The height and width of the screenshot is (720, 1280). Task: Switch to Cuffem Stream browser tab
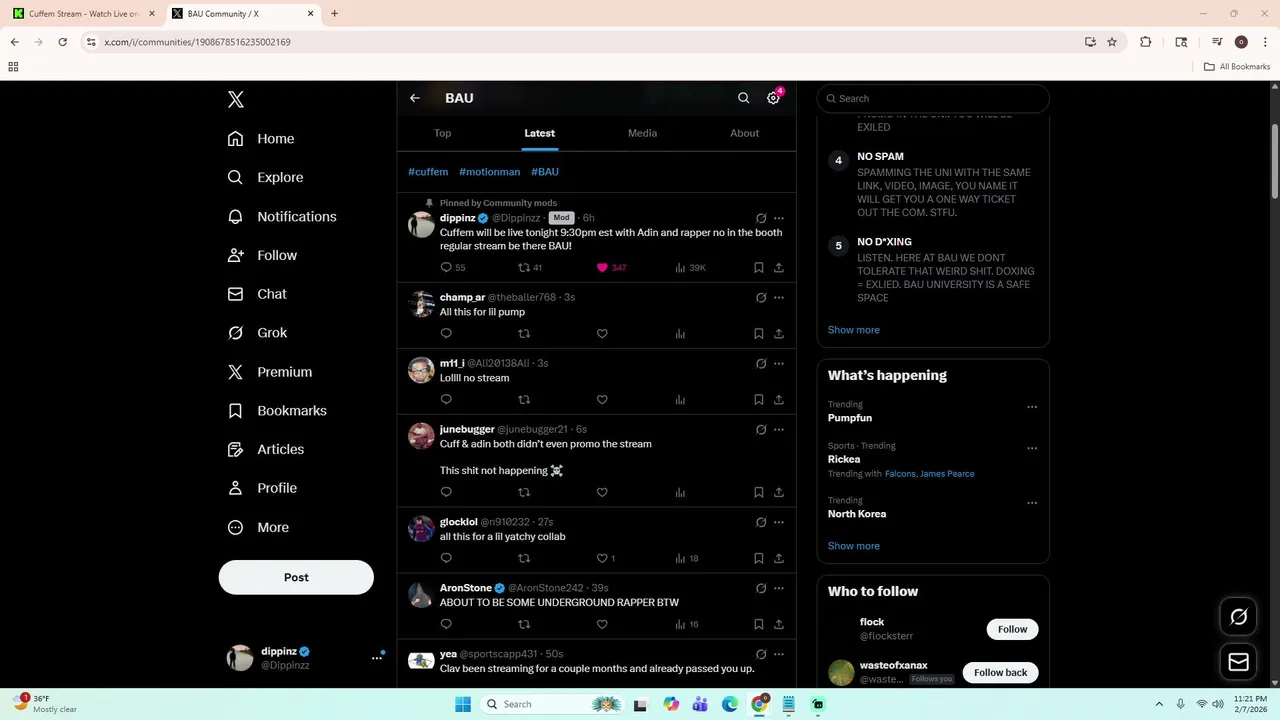pyautogui.click(x=83, y=14)
